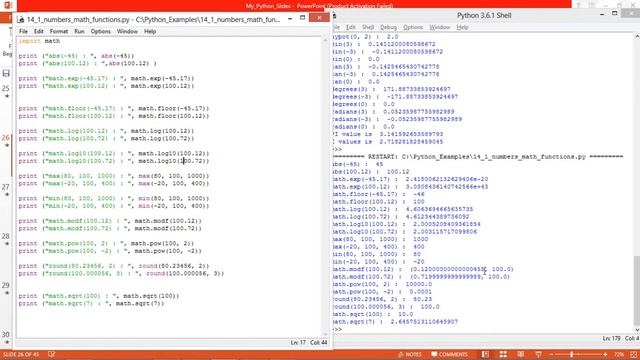Image resolution: width=640 pixels, height=360 pixels.
Task: Switch to Slide Sorter view icon
Action: point(503,354)
